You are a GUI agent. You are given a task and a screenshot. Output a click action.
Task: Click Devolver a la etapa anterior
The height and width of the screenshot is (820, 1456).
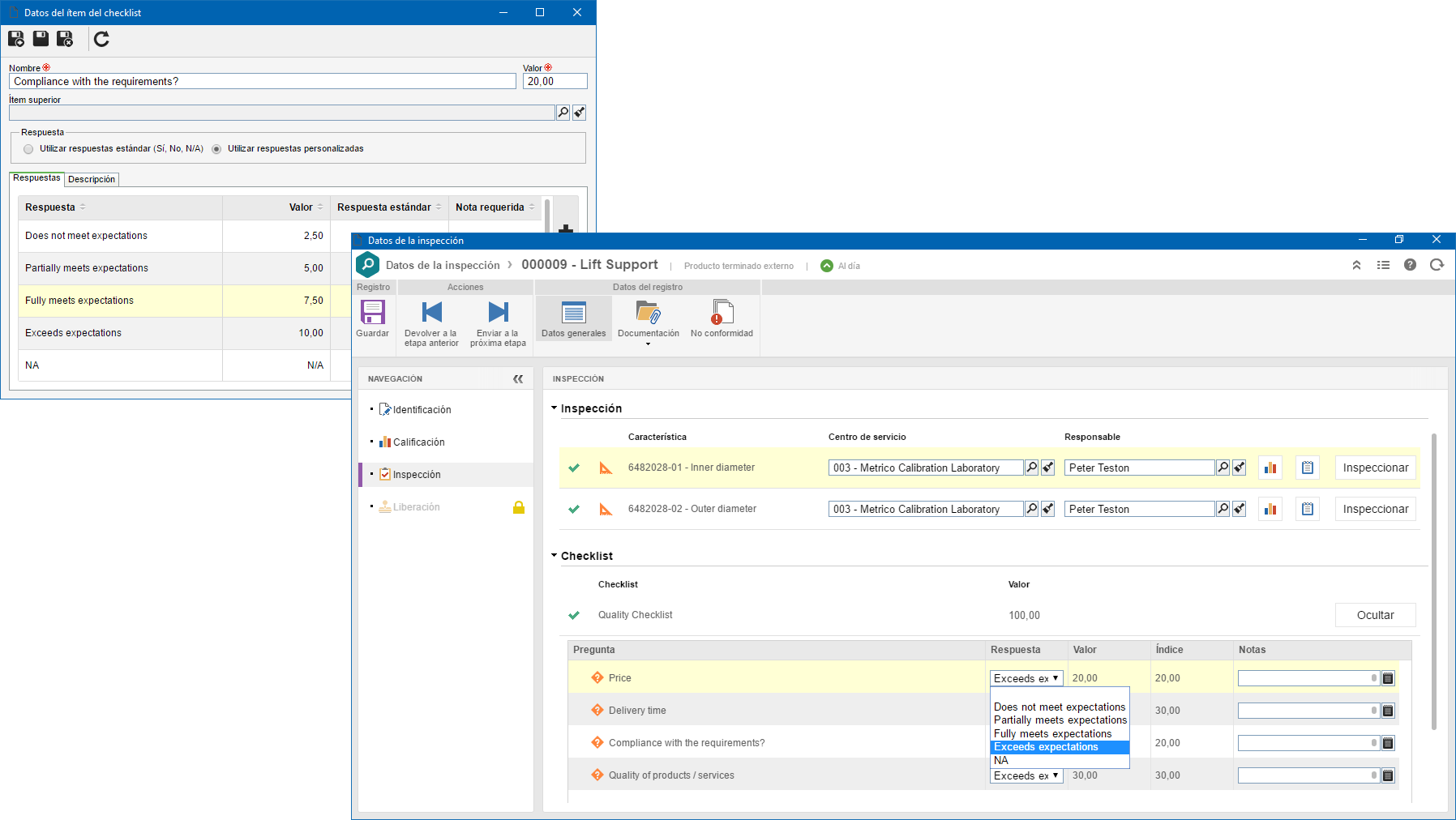431,324
